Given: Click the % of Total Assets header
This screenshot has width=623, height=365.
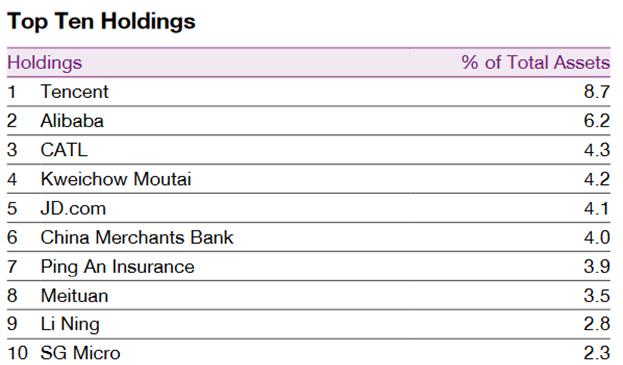Looking at the screenshot, I should click(536, 62).
